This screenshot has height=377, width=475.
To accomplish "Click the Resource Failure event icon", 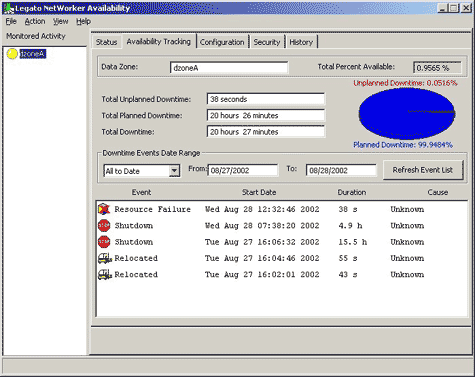I will click(104, 209).
